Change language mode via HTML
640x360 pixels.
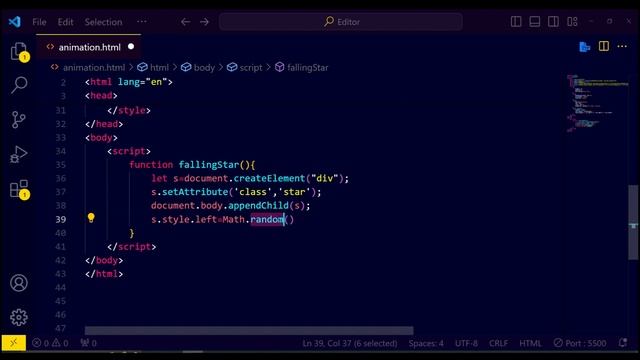click(x=530, y=343)
